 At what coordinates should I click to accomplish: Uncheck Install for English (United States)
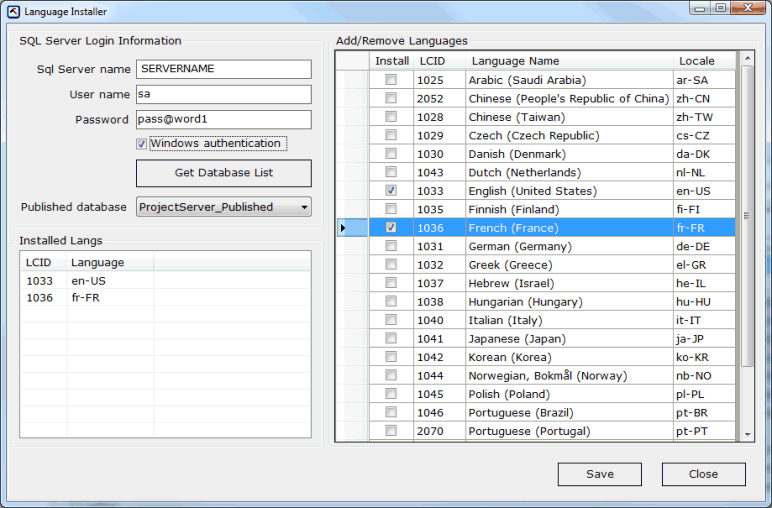(391, 190)
